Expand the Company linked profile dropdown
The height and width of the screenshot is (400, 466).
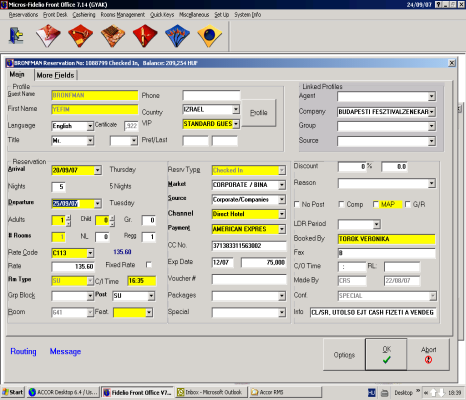point(432,112)
